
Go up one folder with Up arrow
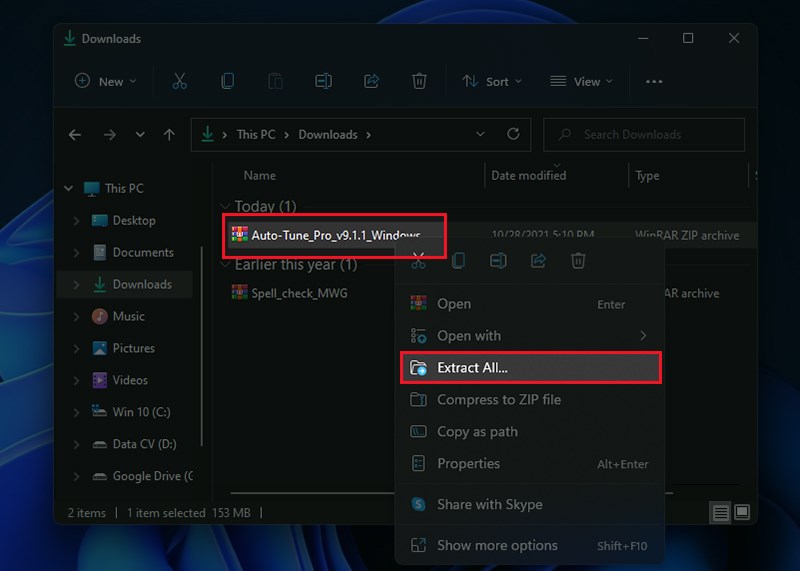[169, 134]
